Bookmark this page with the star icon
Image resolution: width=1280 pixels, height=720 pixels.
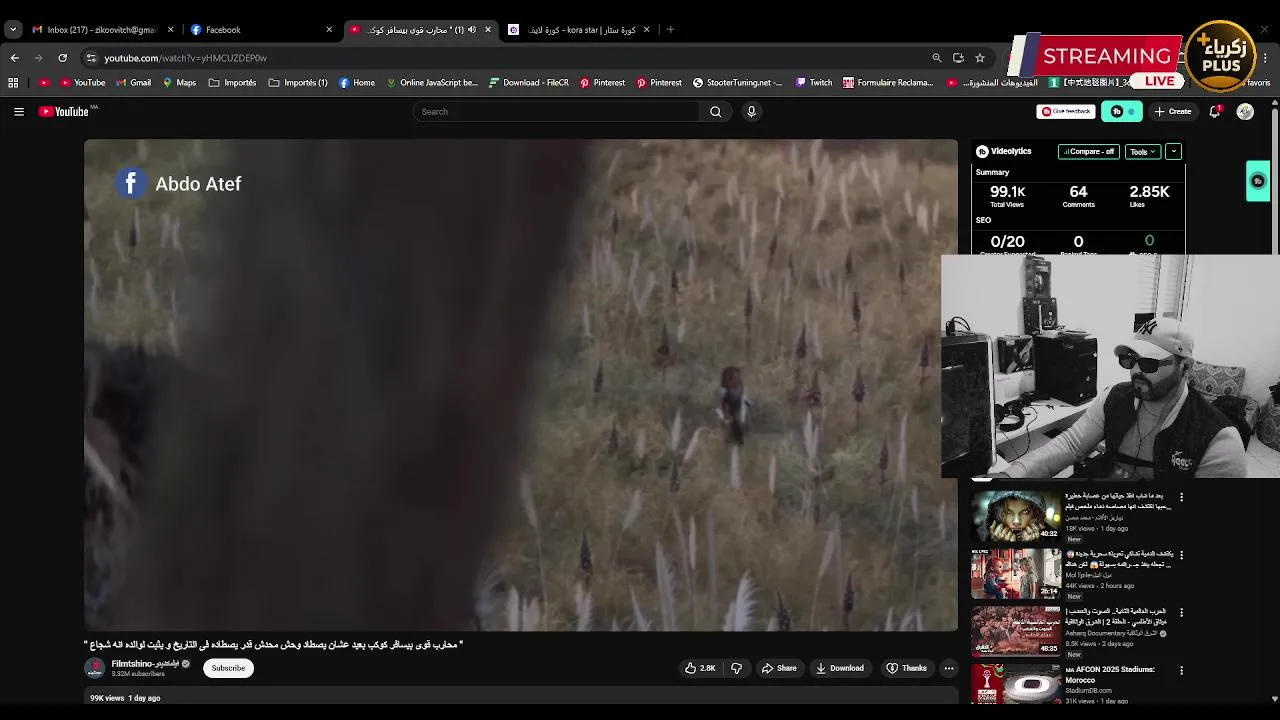point(980,58)
